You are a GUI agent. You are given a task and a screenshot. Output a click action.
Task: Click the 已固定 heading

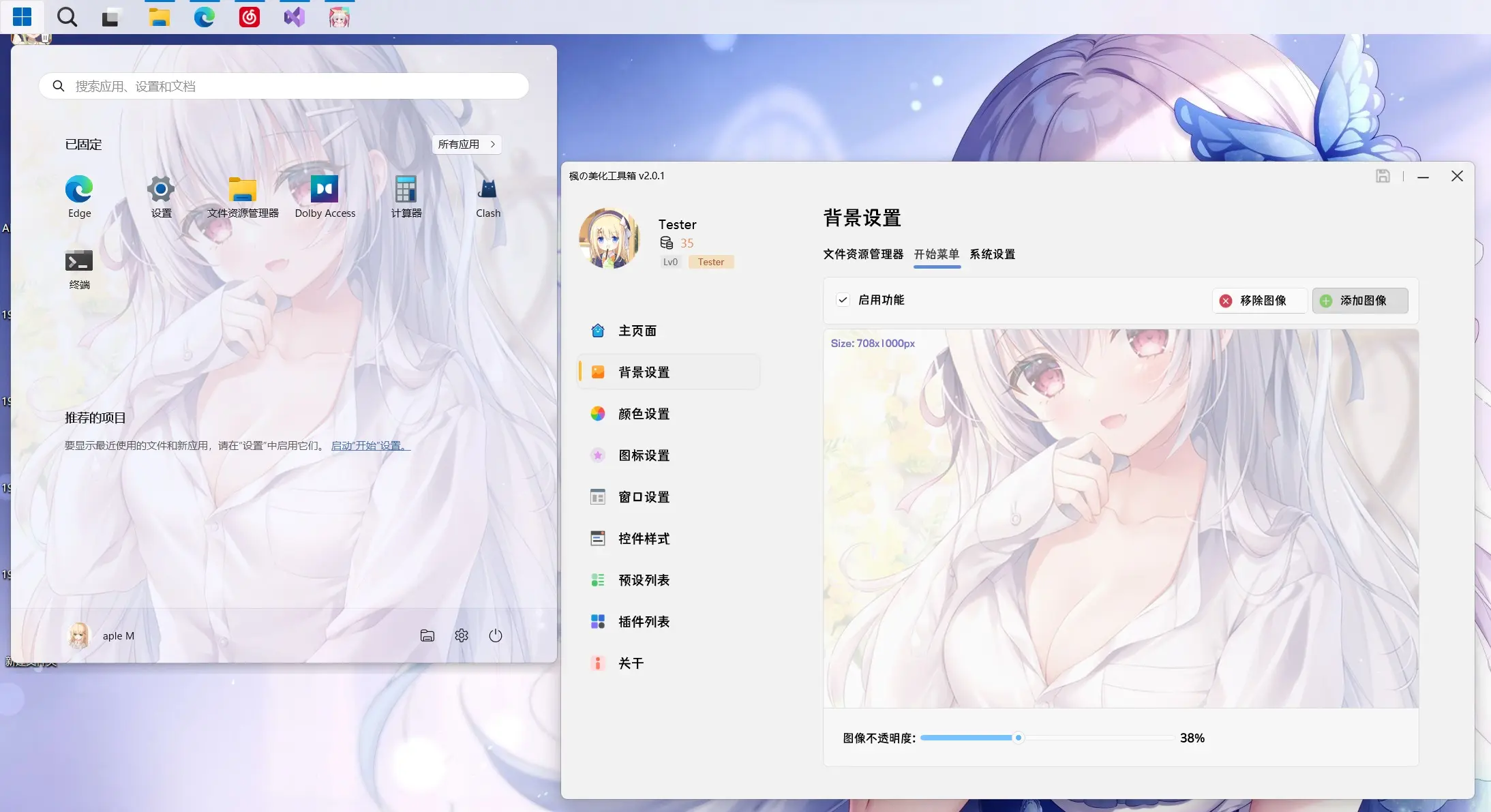point(83,144)
